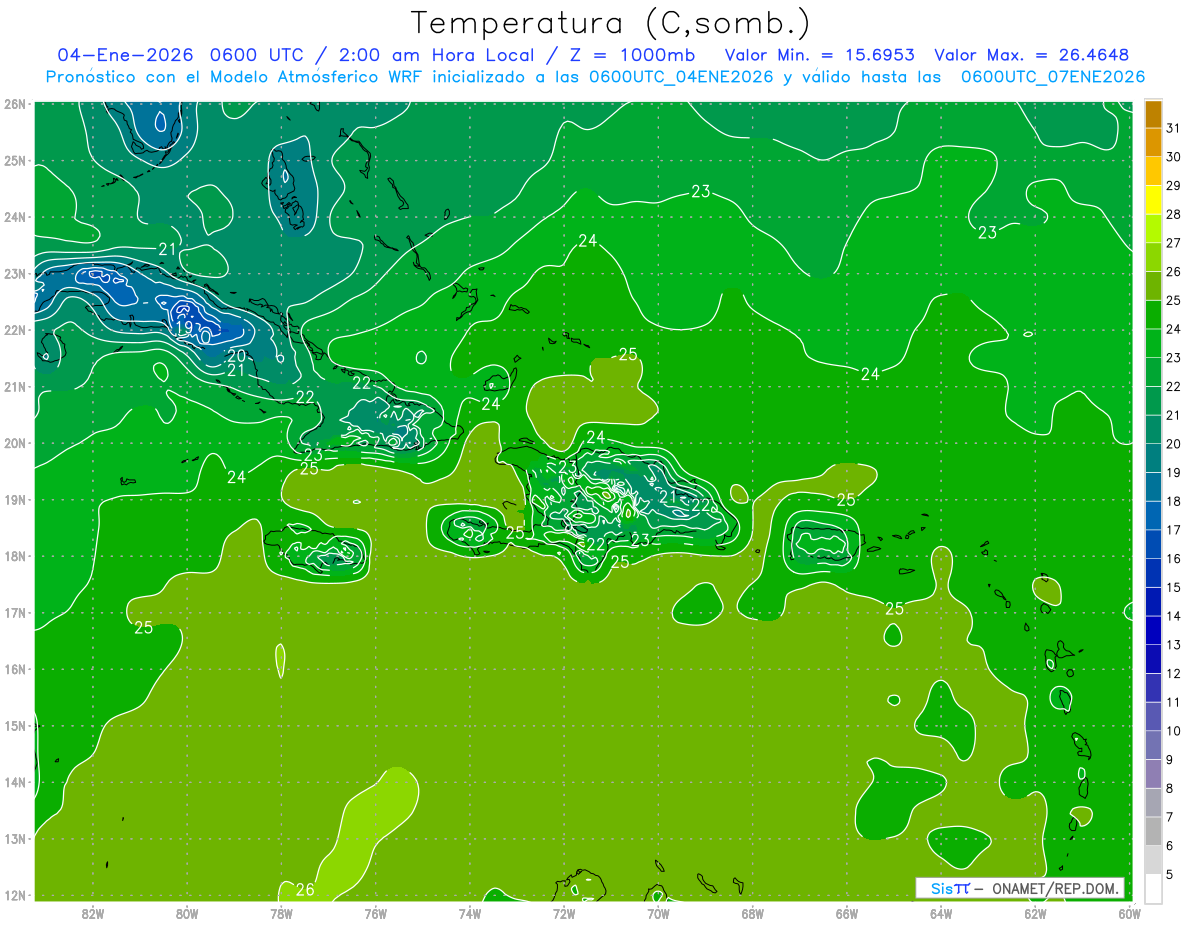Click the 'Valor Min. = 15.6953' readout
1200x927 pixels.
(x=820, y=55)
